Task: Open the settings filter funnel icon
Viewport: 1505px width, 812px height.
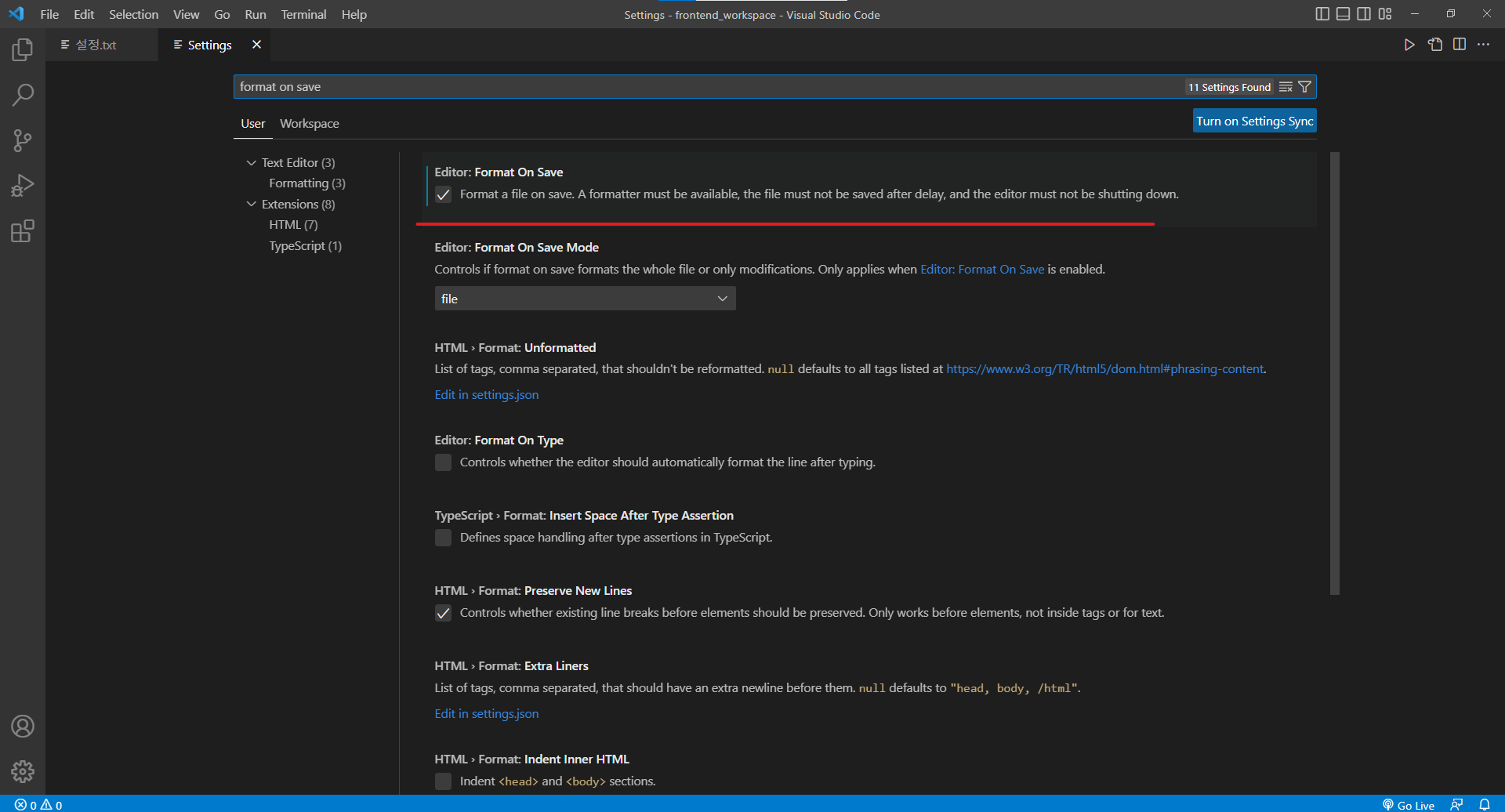Action: (1305, 87)
